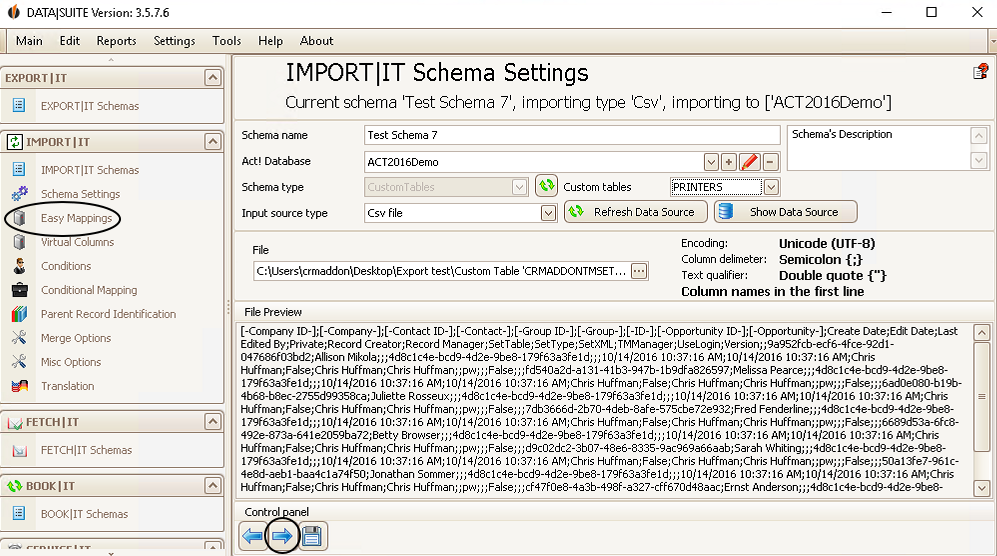Click the add database plus icon
The width and height of the screenshot is (997, 556).
[729, 162]
